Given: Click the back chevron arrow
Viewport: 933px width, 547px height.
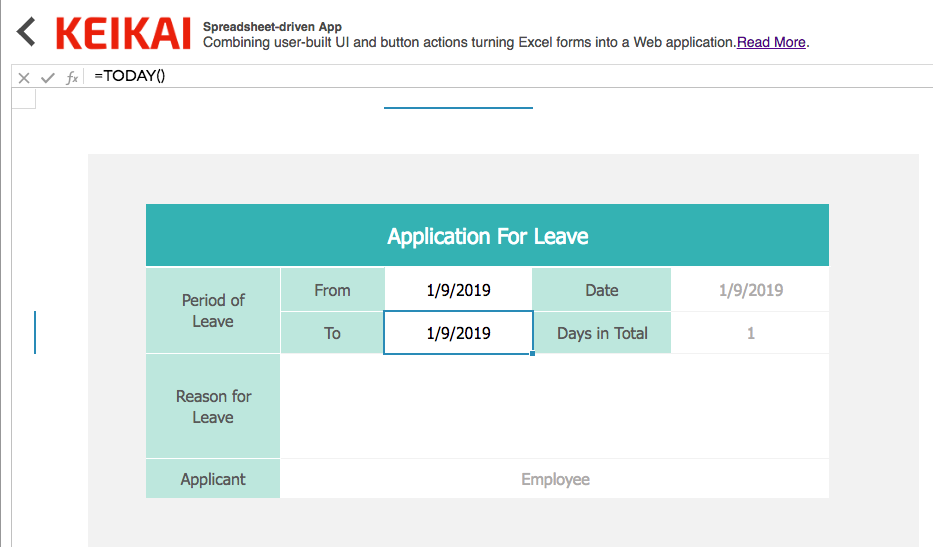Looking at the screenshot, I should coord(26,32).
